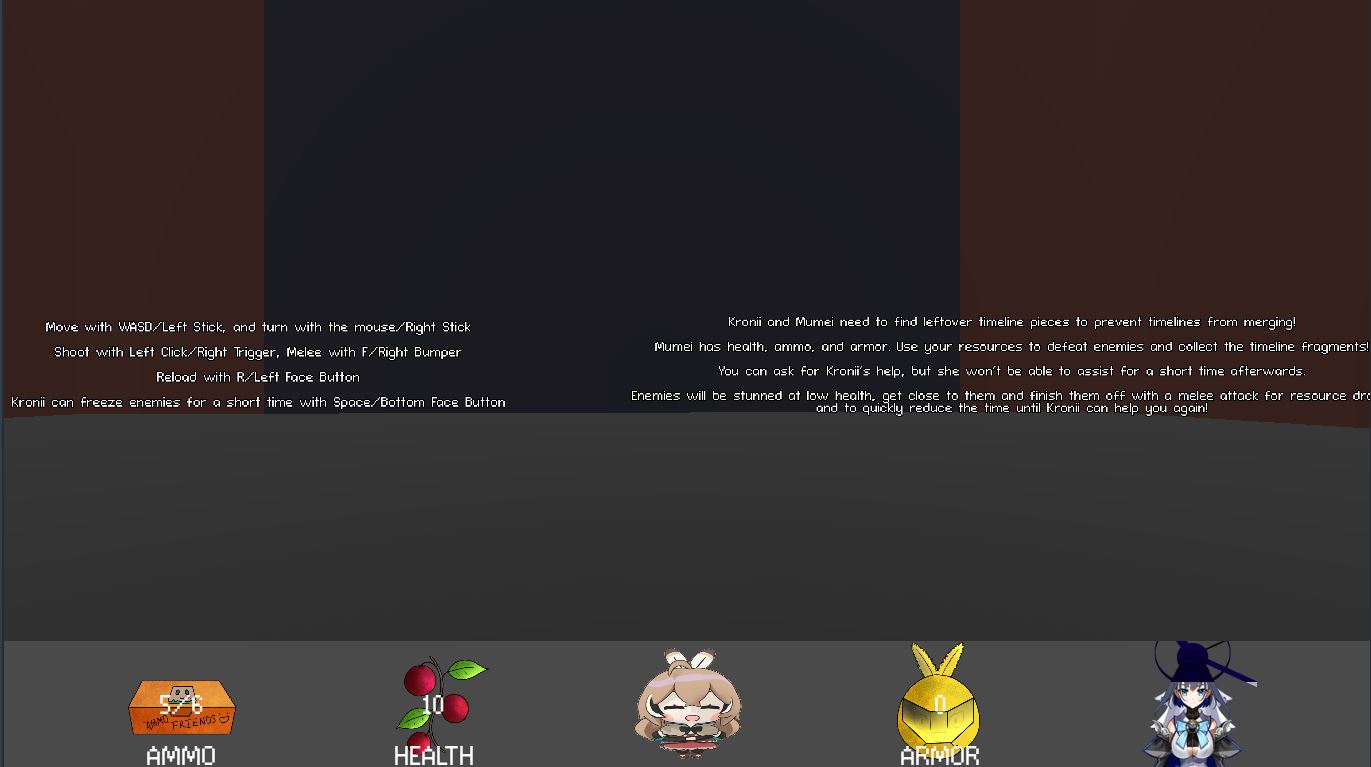The height and width of the screenshot is (767, 1371).
Task: Click 'You can ask for Kronii's help' text
Action: coord(1012,371)
